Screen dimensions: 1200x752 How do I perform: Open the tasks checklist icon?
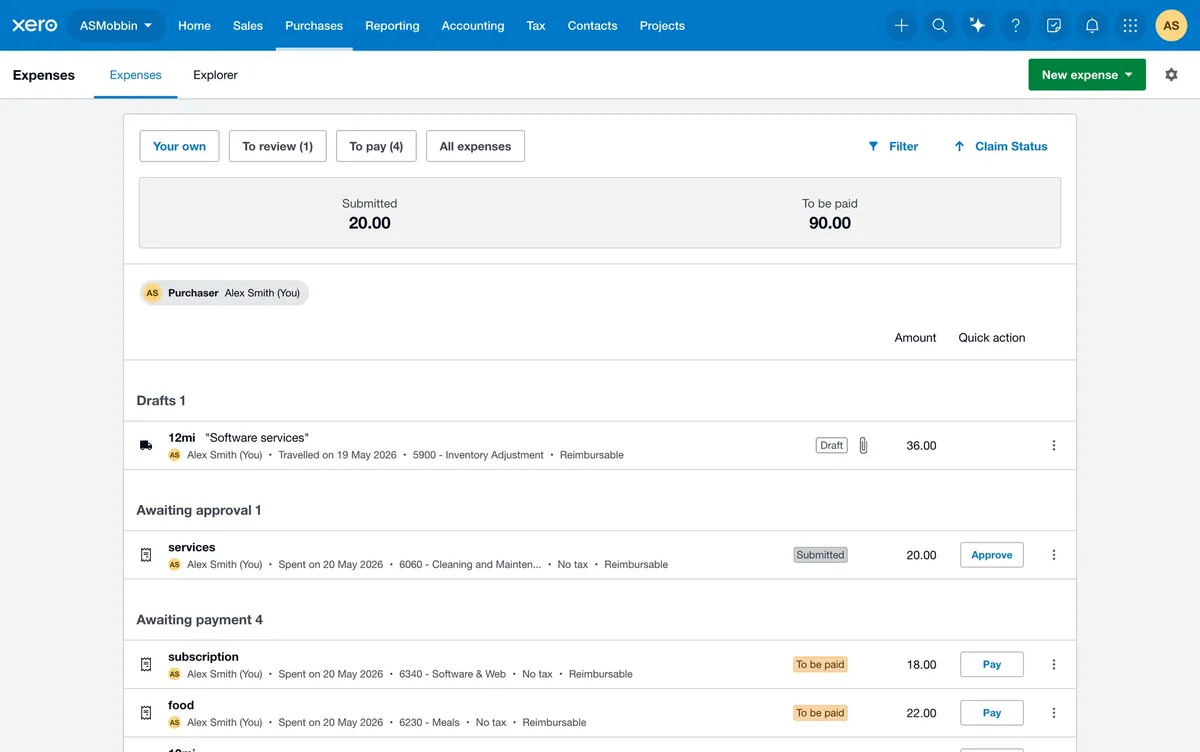[1054, 26]
